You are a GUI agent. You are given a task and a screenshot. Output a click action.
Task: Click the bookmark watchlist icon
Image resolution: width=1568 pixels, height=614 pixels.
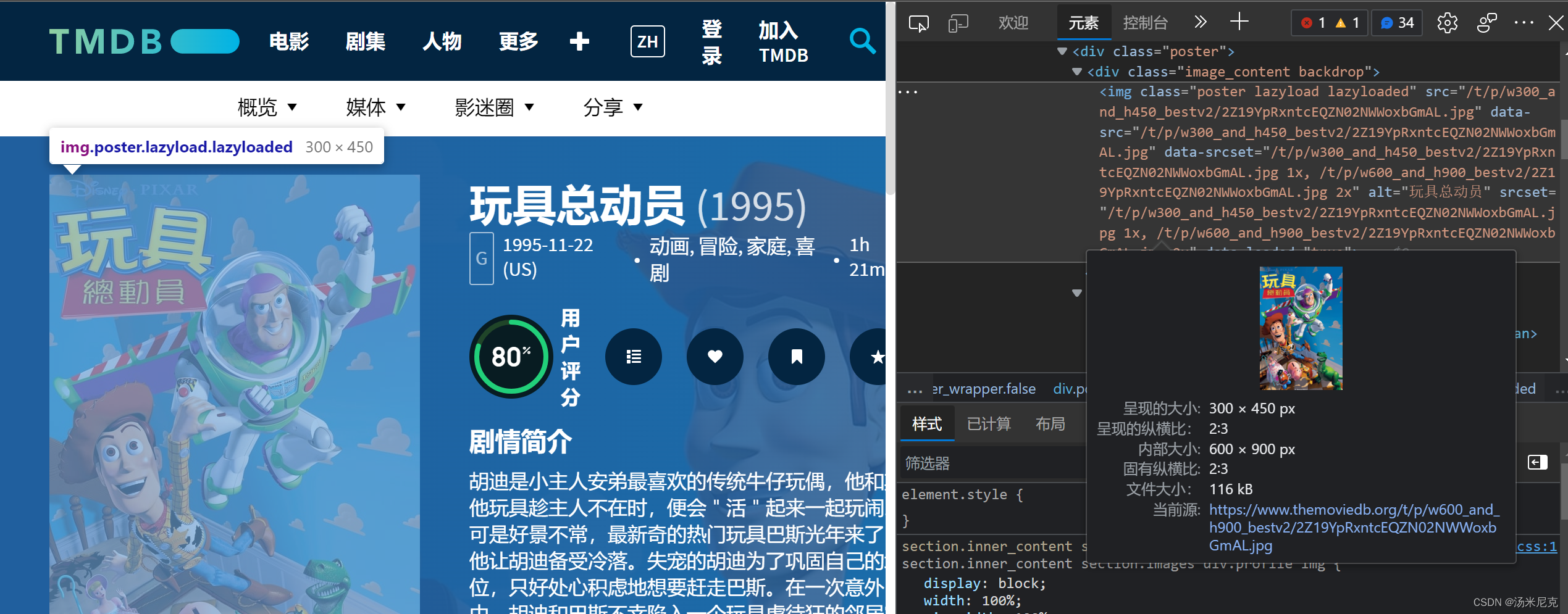(797, 357)
